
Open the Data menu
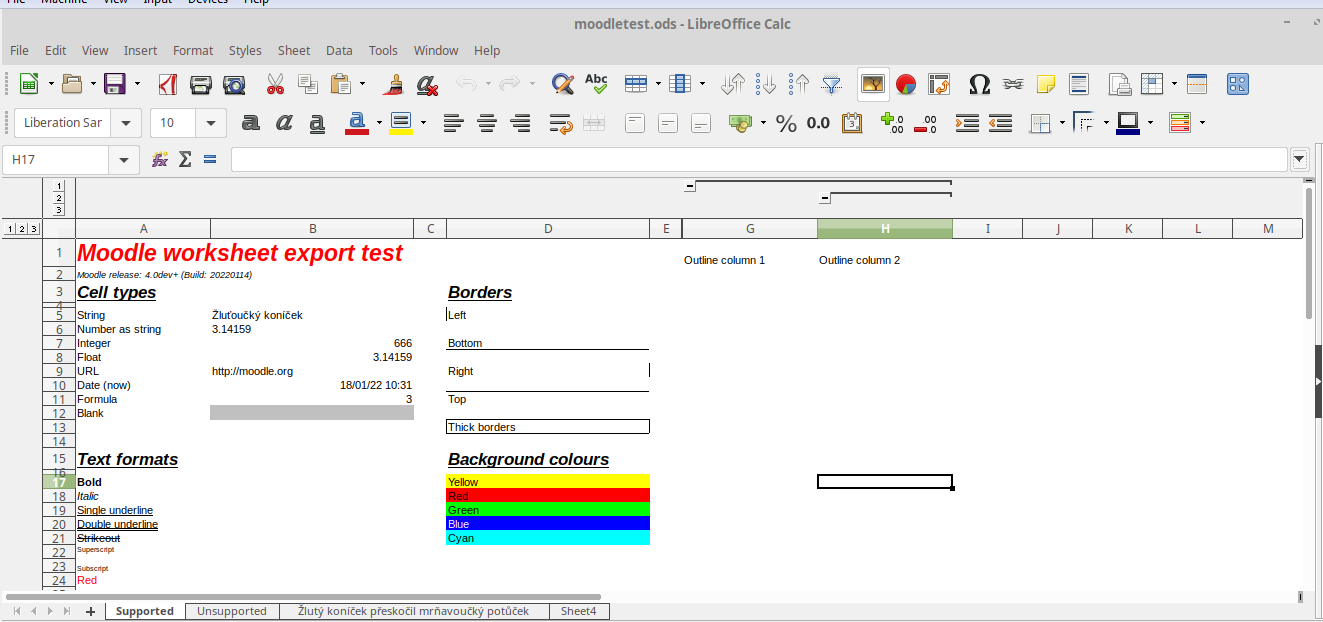coord(339,50)
